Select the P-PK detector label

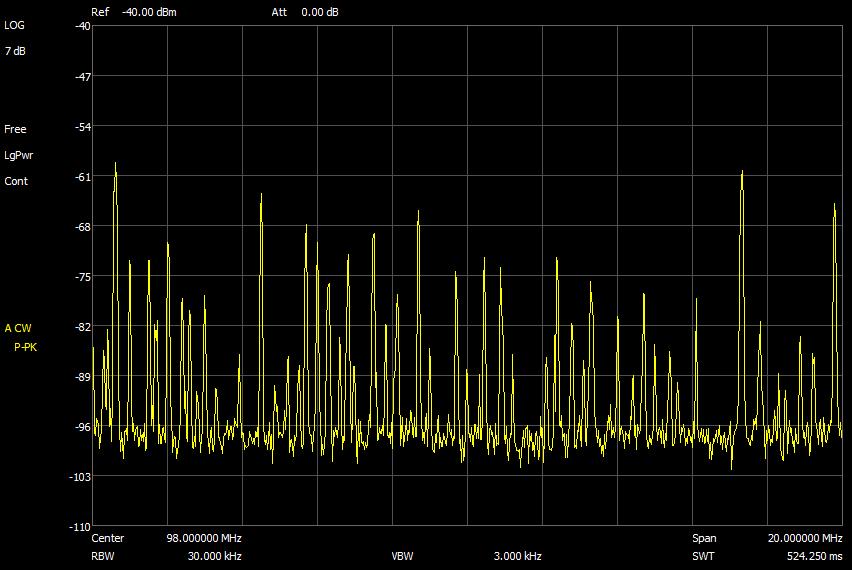tap(26, 347)
